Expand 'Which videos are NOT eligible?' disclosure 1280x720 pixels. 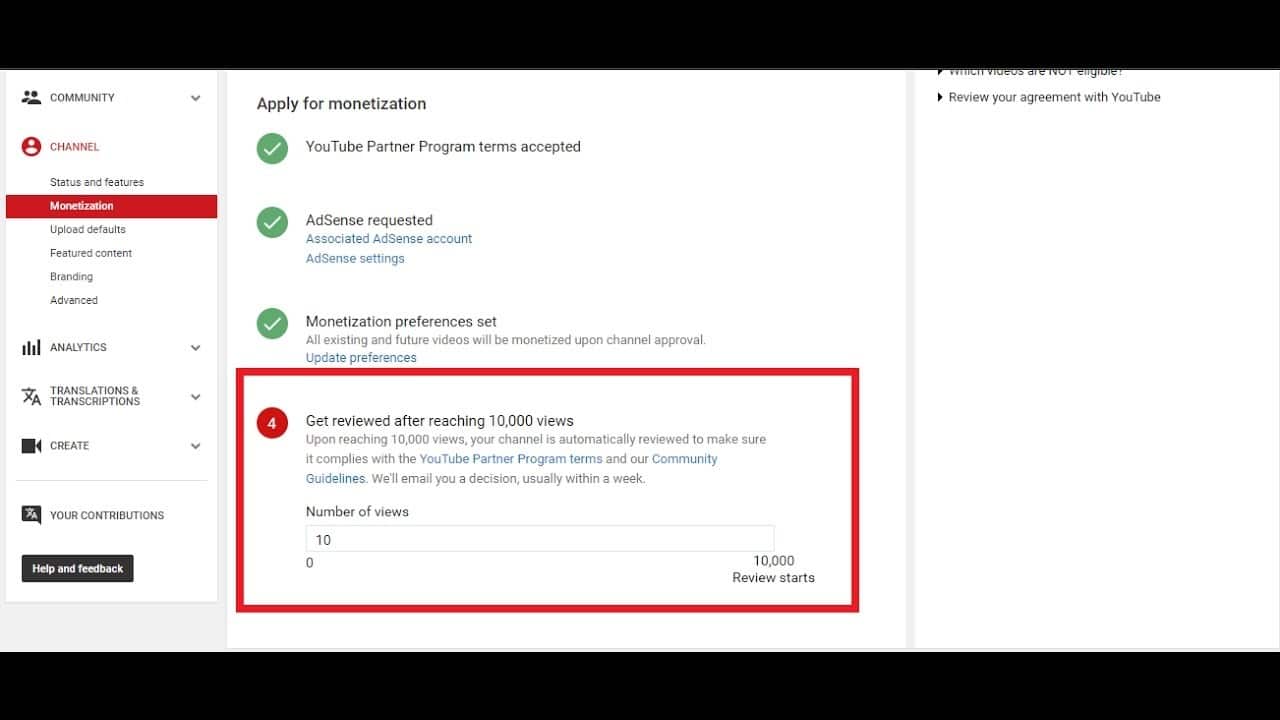(1035, 70)
